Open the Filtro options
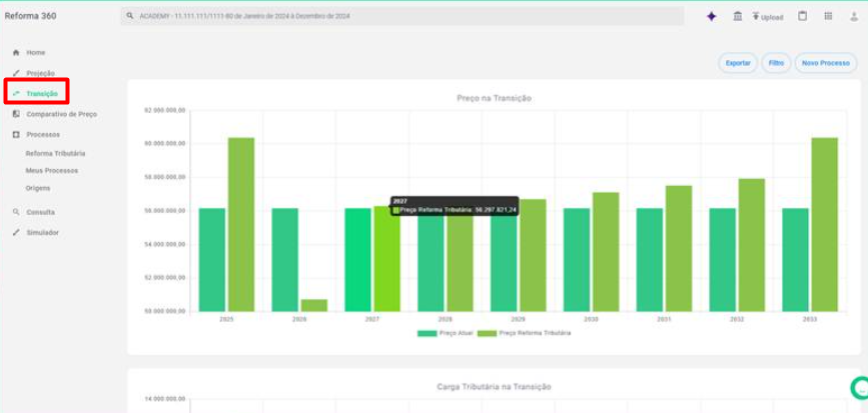The image size is (868, 413). click(776, 63)
